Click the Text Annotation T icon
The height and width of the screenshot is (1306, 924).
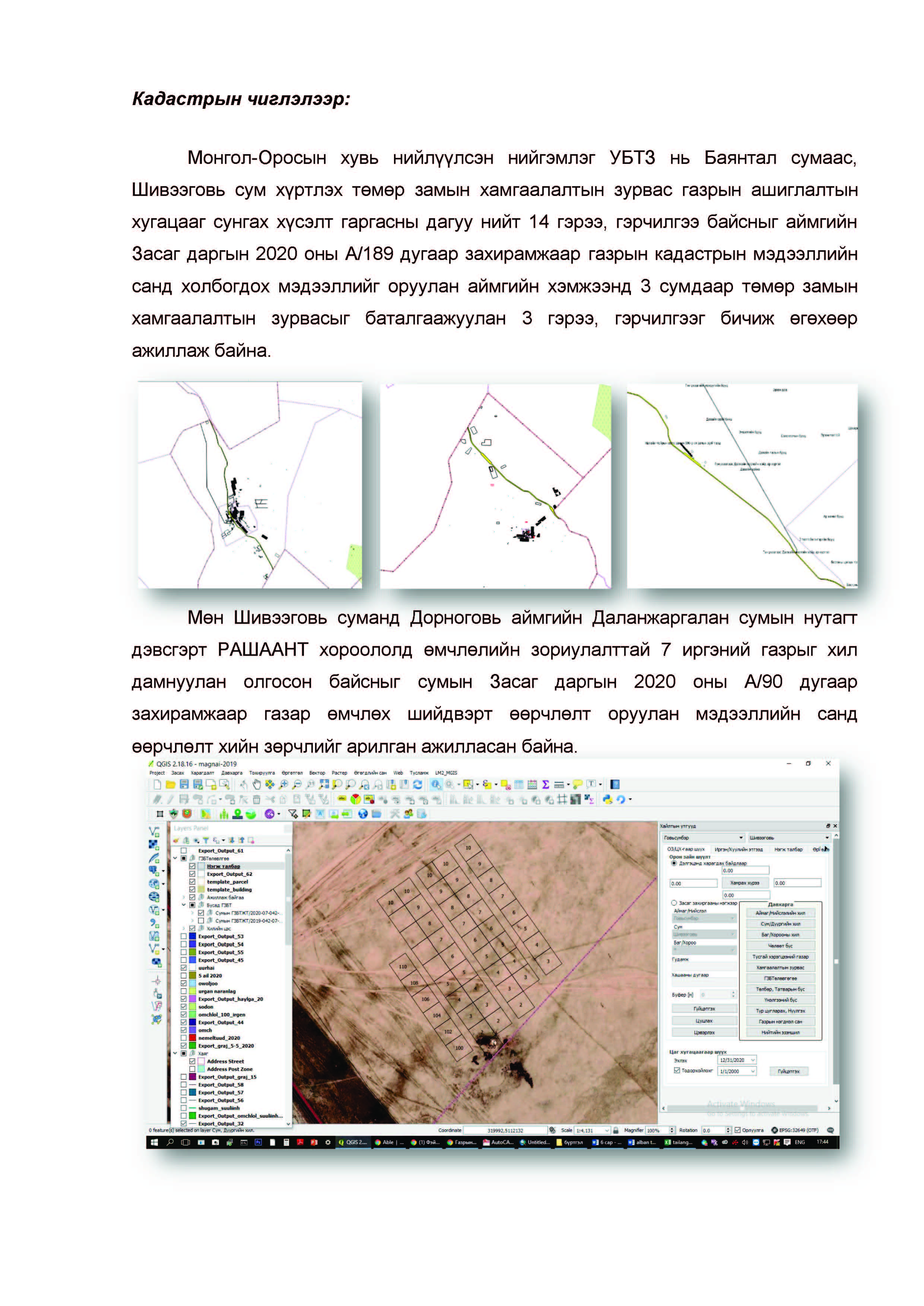(x=591, y=784)
